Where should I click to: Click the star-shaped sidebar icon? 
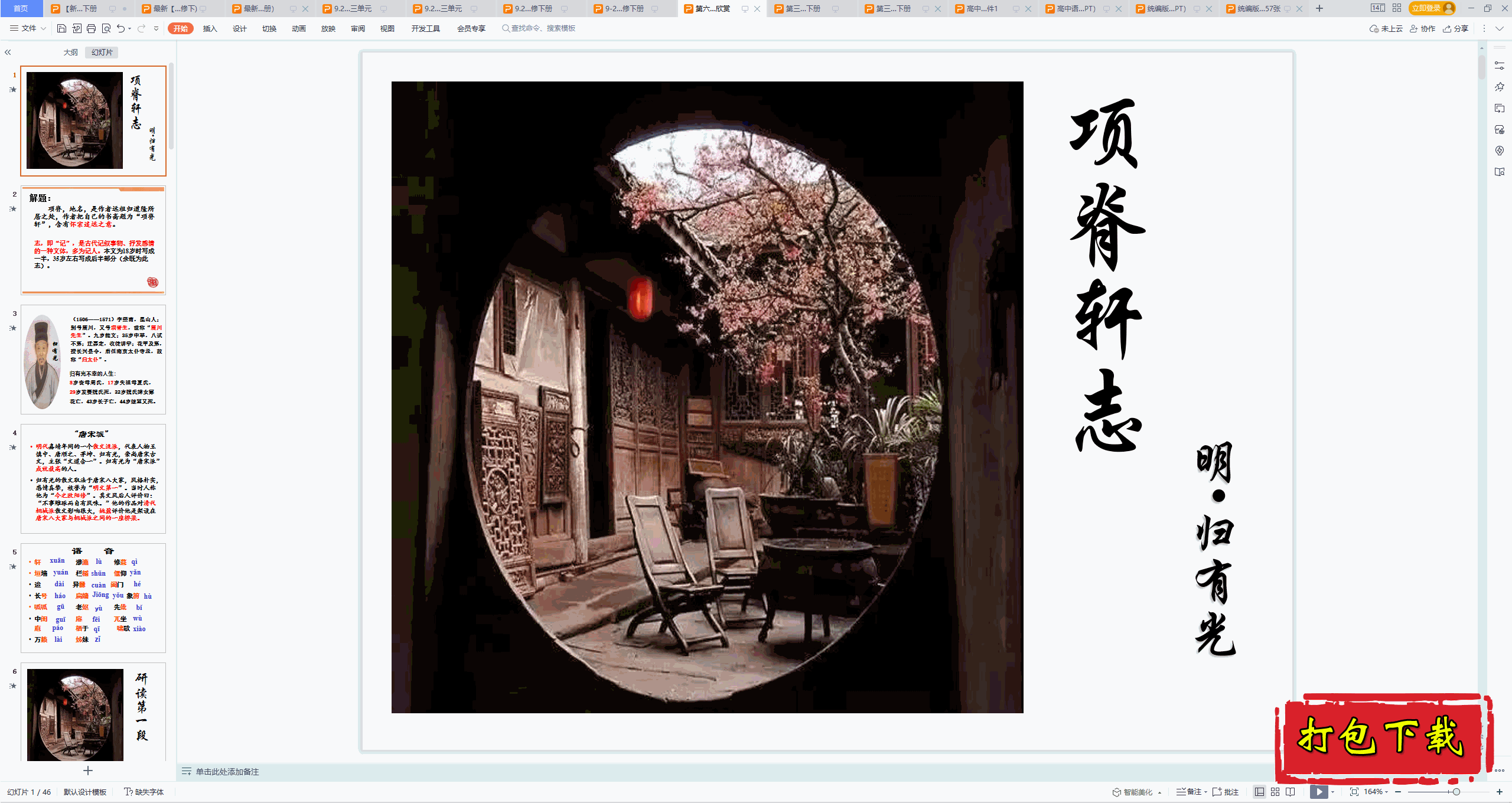pyautogui.click(x=1500, y=87)
